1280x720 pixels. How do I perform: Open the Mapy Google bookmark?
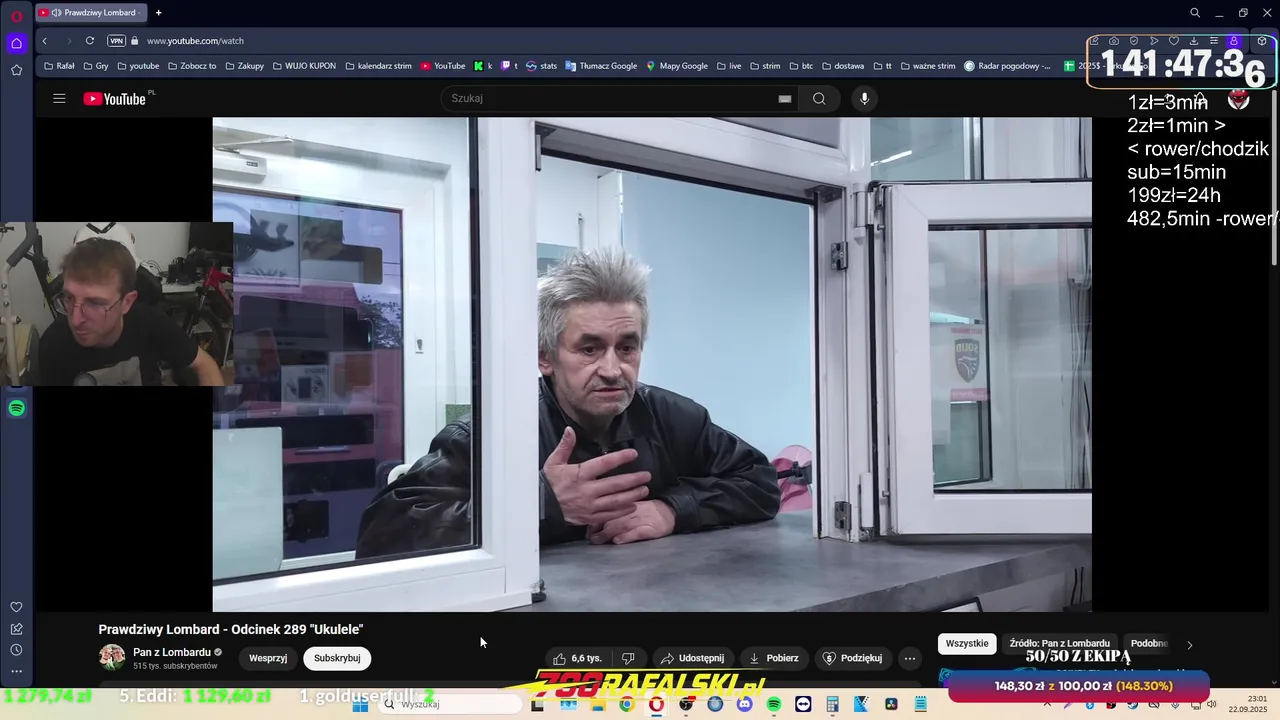coord(677,66)
